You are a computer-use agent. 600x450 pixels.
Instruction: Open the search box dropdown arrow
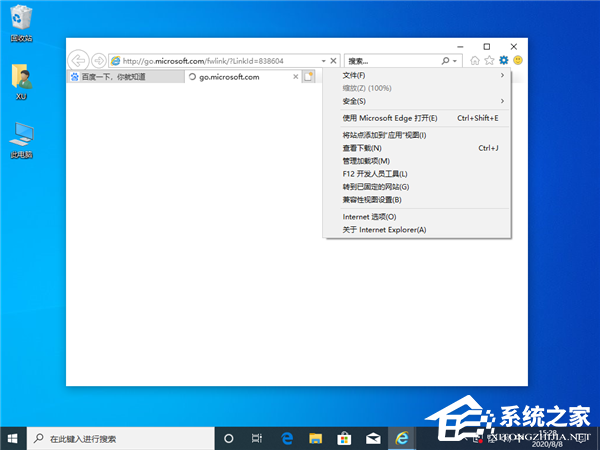[456, 60]
